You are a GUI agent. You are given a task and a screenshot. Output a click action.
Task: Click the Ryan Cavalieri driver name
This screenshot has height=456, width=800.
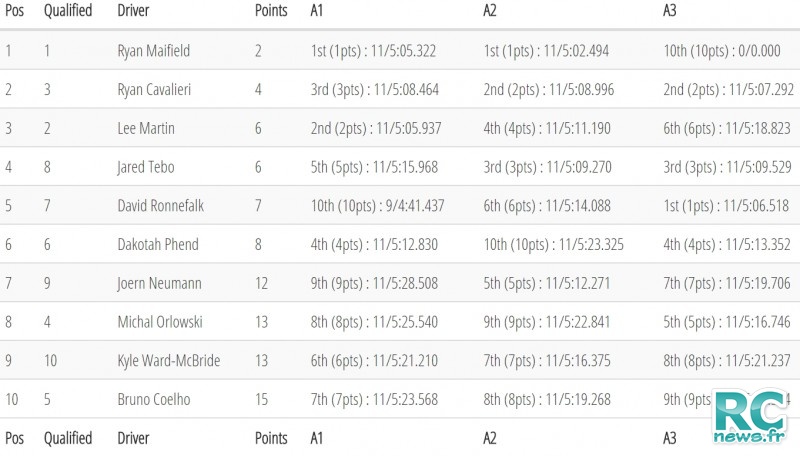click(x=154, y=90)
